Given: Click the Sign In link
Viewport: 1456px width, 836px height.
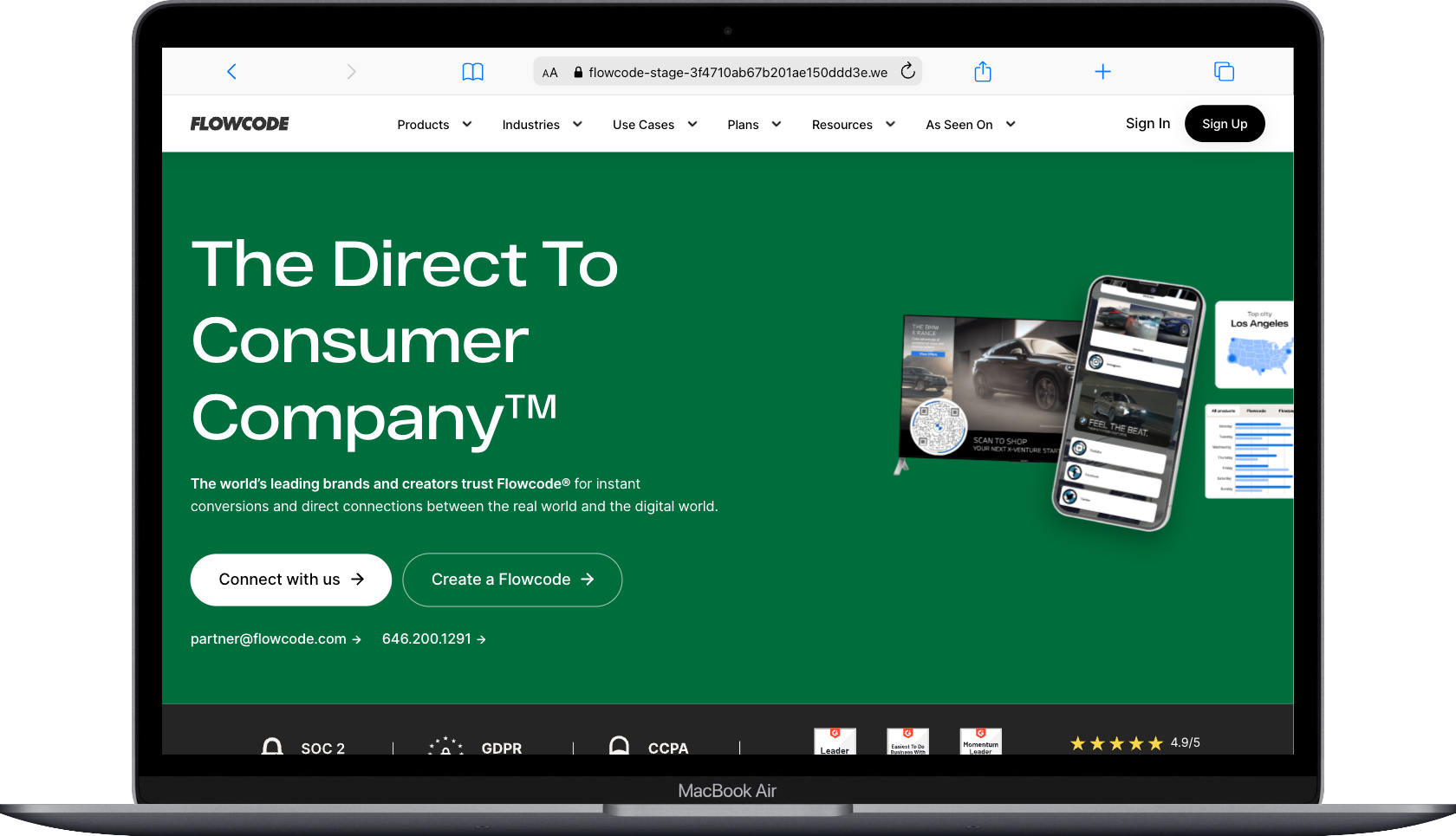Looking at the screenshot, I should 1147,123.
